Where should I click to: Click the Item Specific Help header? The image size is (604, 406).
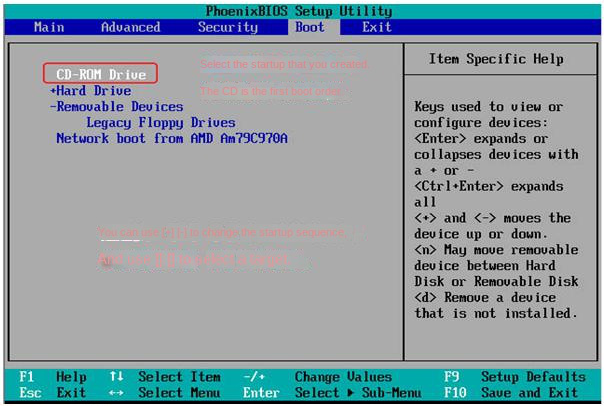pos(496,59)
